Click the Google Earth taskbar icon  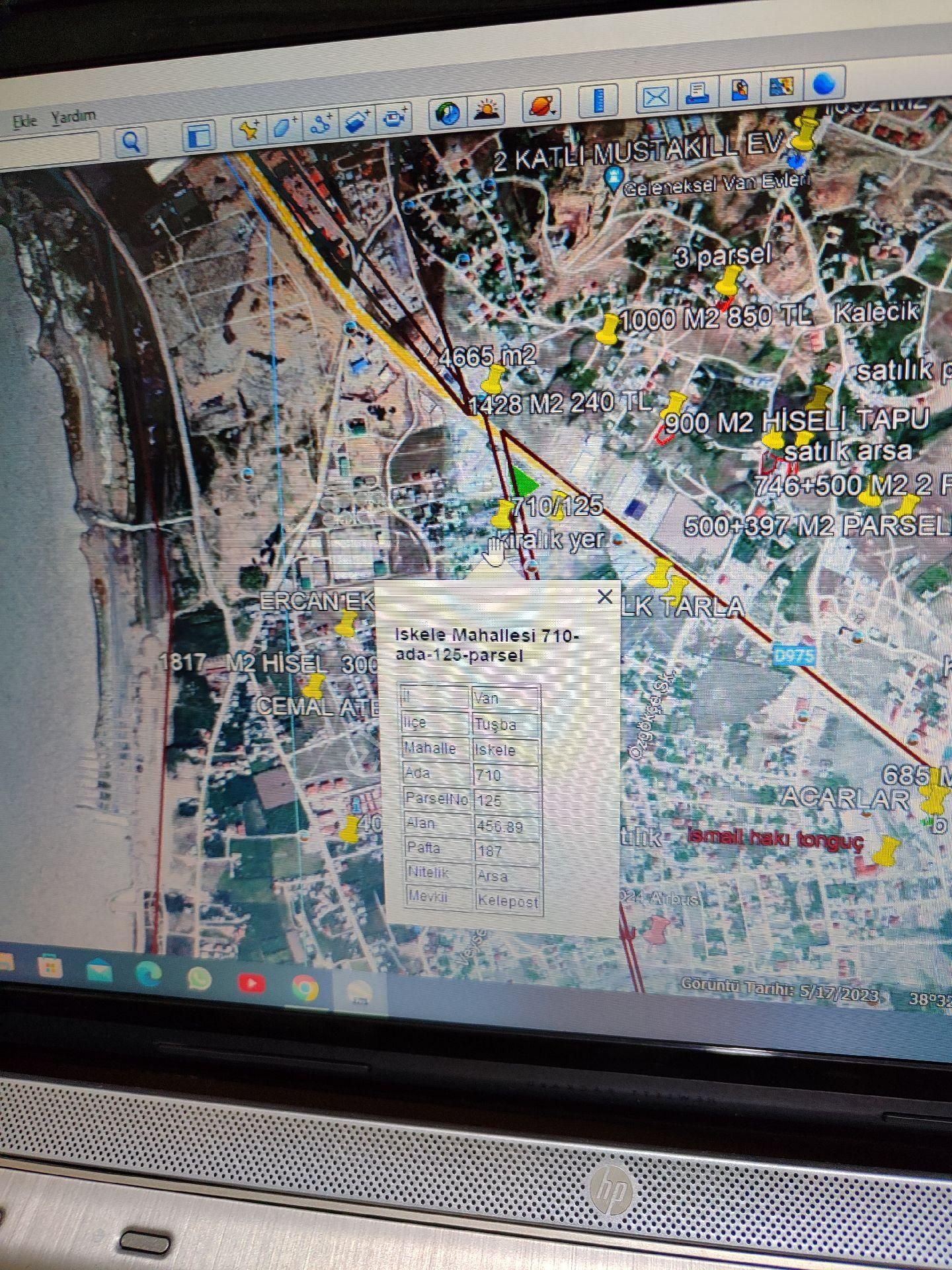(360, 993)
